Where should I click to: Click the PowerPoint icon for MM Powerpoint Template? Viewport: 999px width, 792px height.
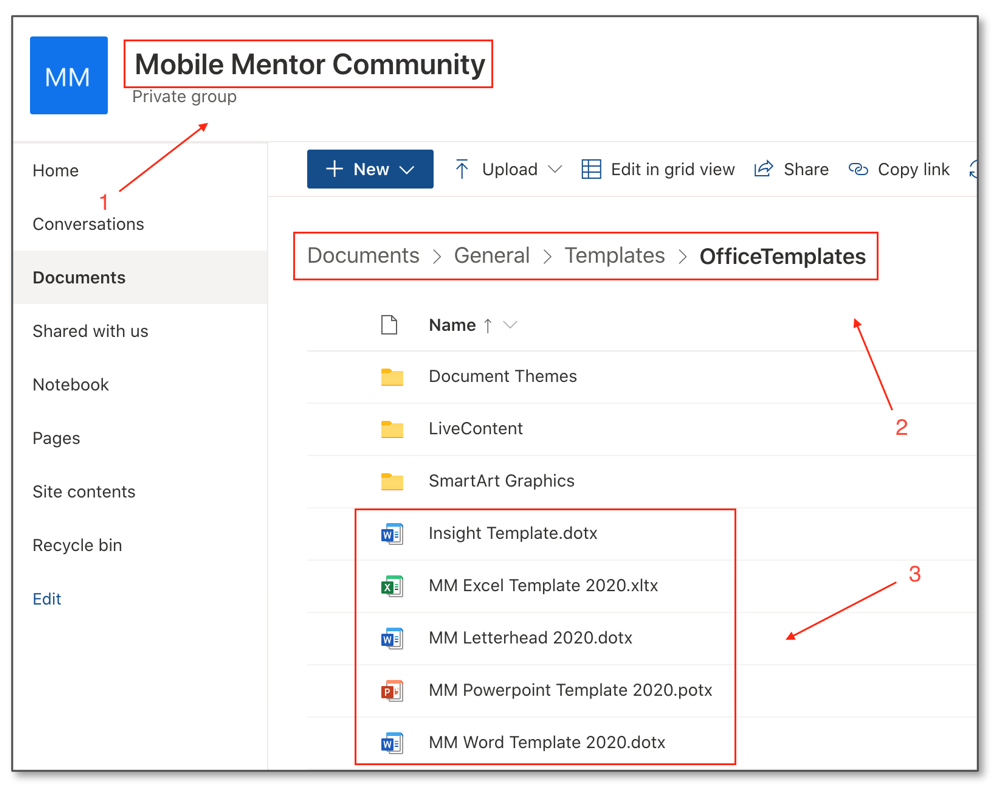pos(392,690)
